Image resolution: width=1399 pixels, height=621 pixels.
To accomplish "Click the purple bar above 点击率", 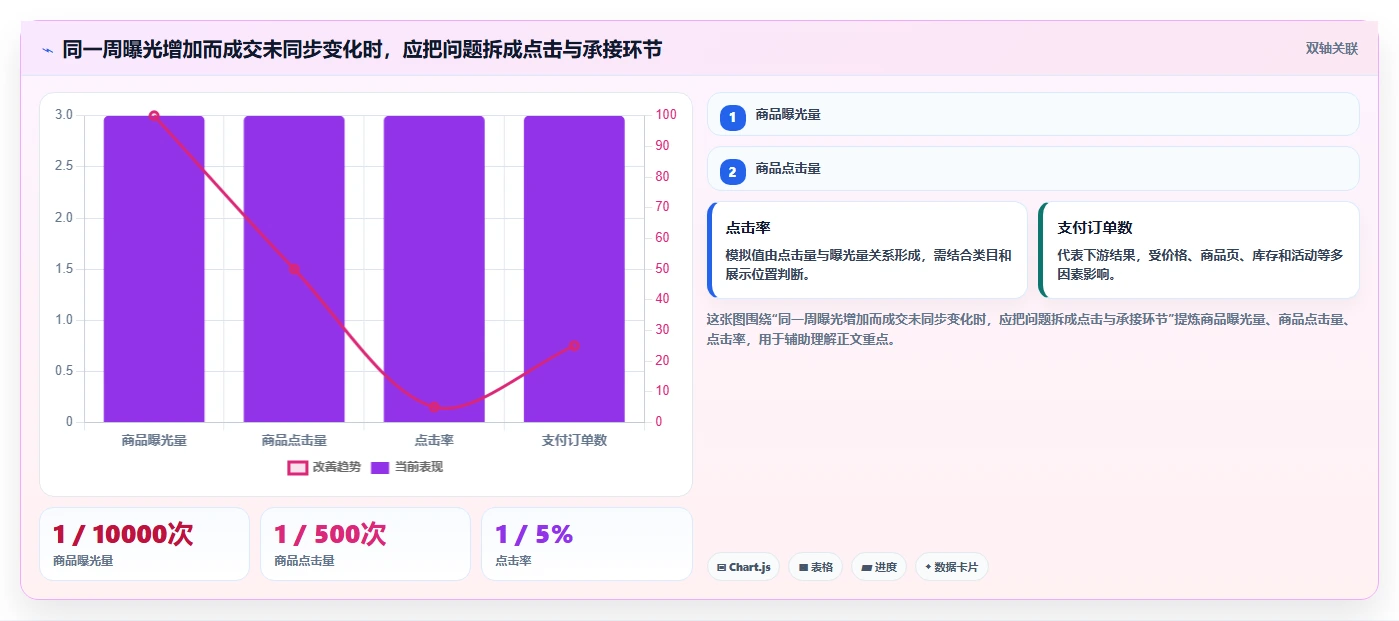I will click(434, 269).
